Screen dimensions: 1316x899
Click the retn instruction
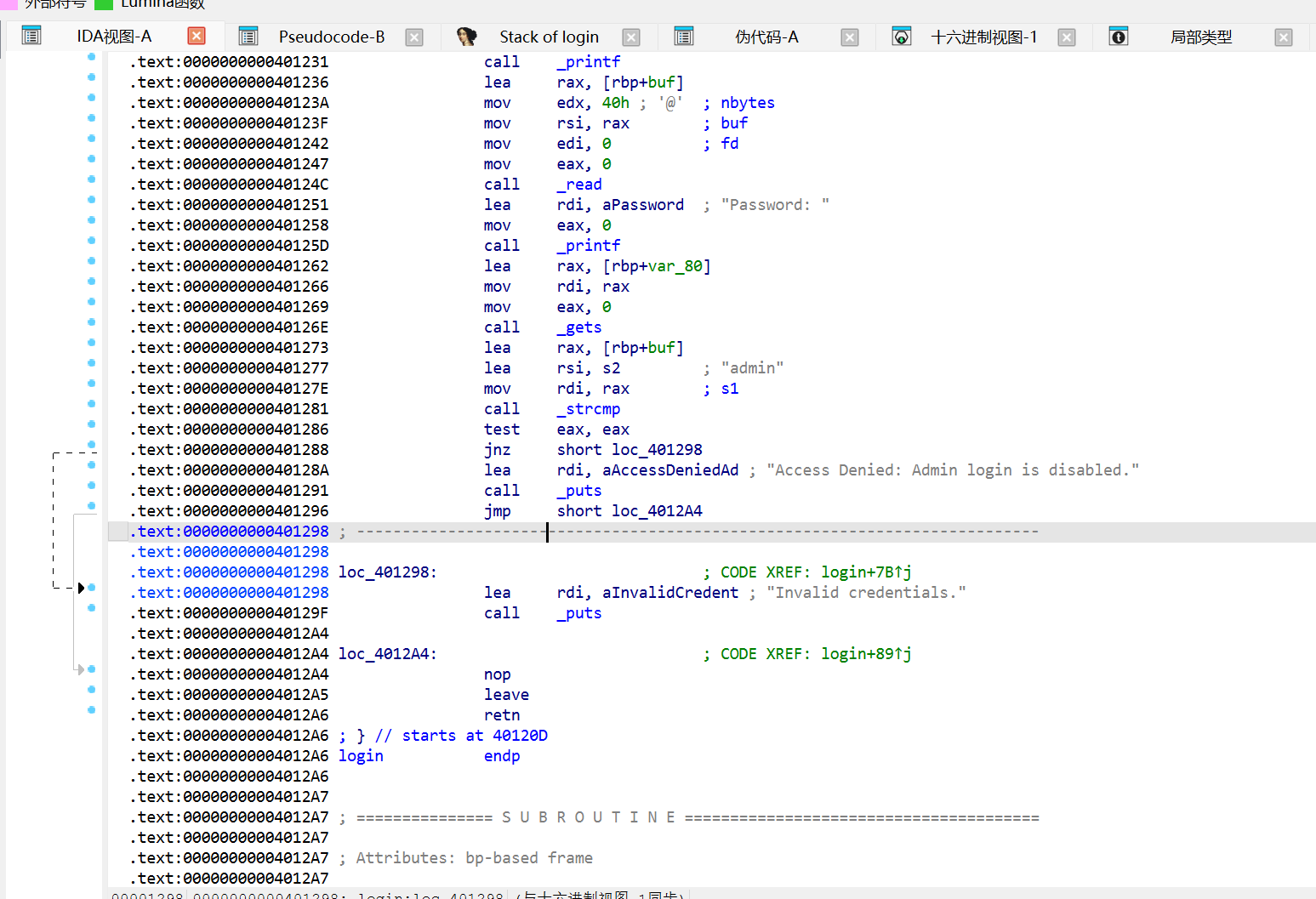click(502, 715)
